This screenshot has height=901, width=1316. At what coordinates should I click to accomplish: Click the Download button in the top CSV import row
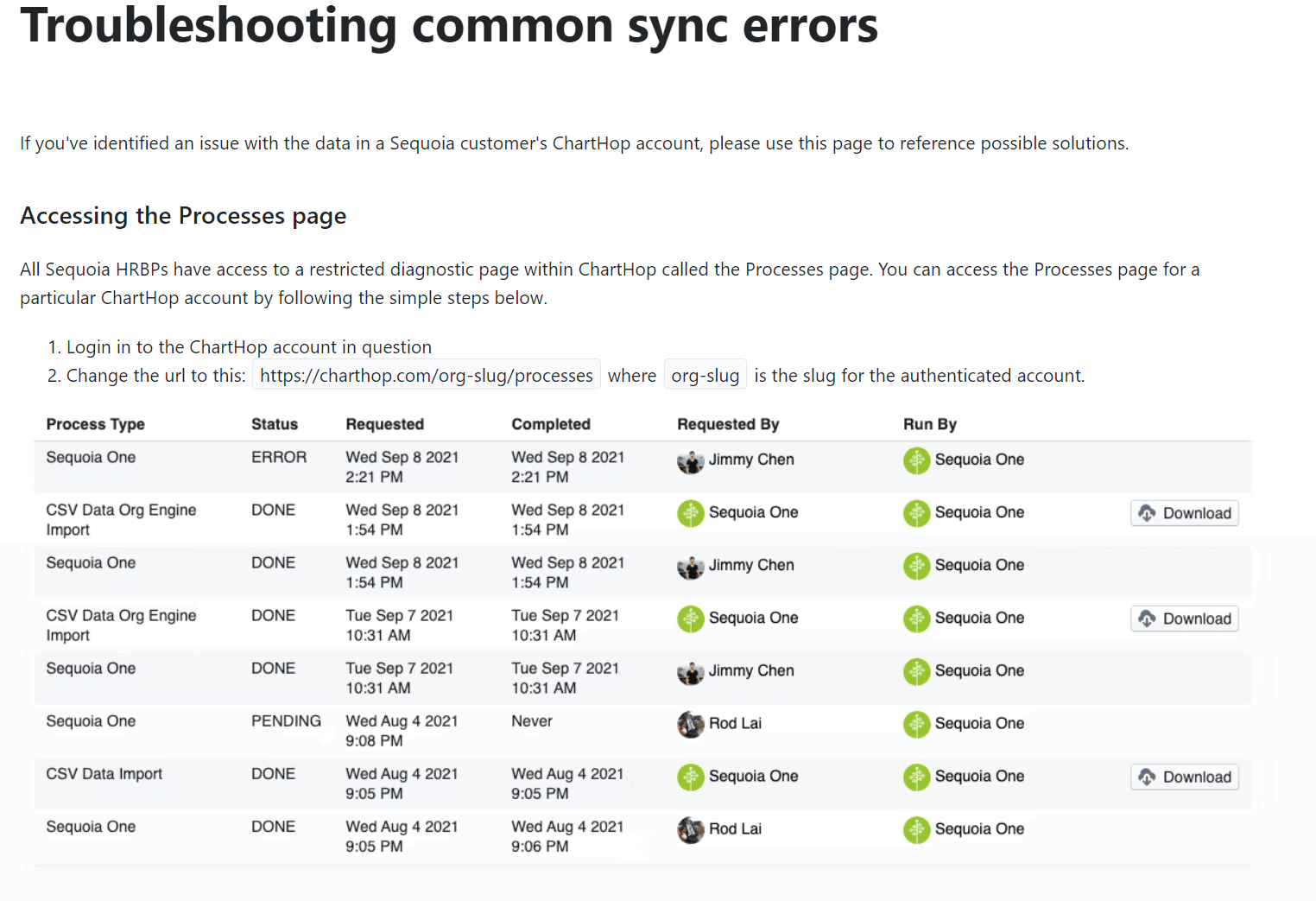[1184, 513]
